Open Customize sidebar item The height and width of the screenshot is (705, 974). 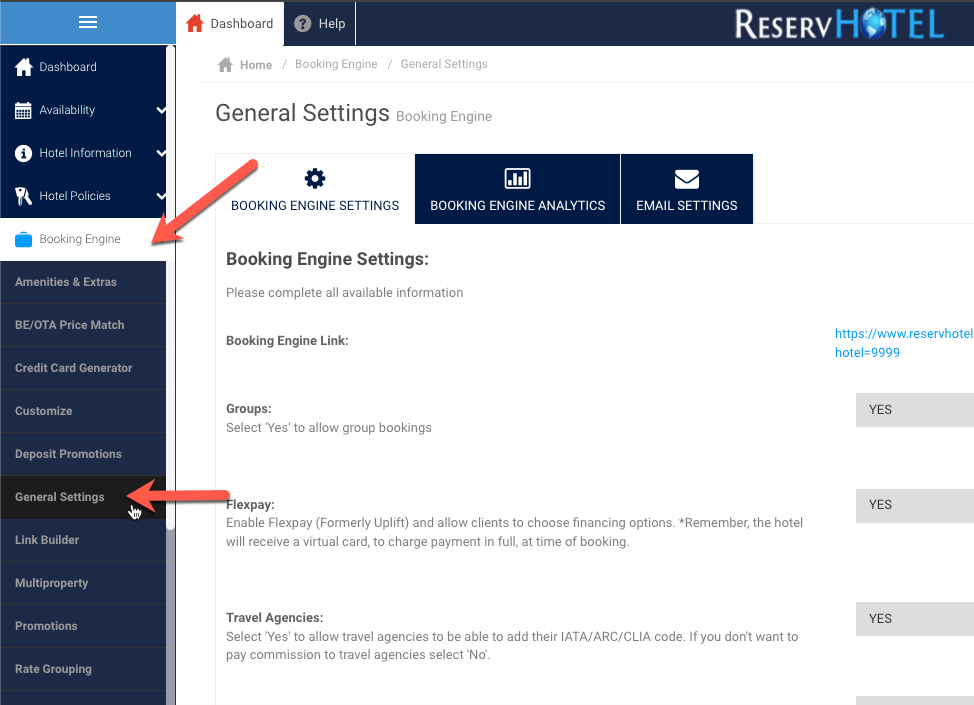[83, 411]
